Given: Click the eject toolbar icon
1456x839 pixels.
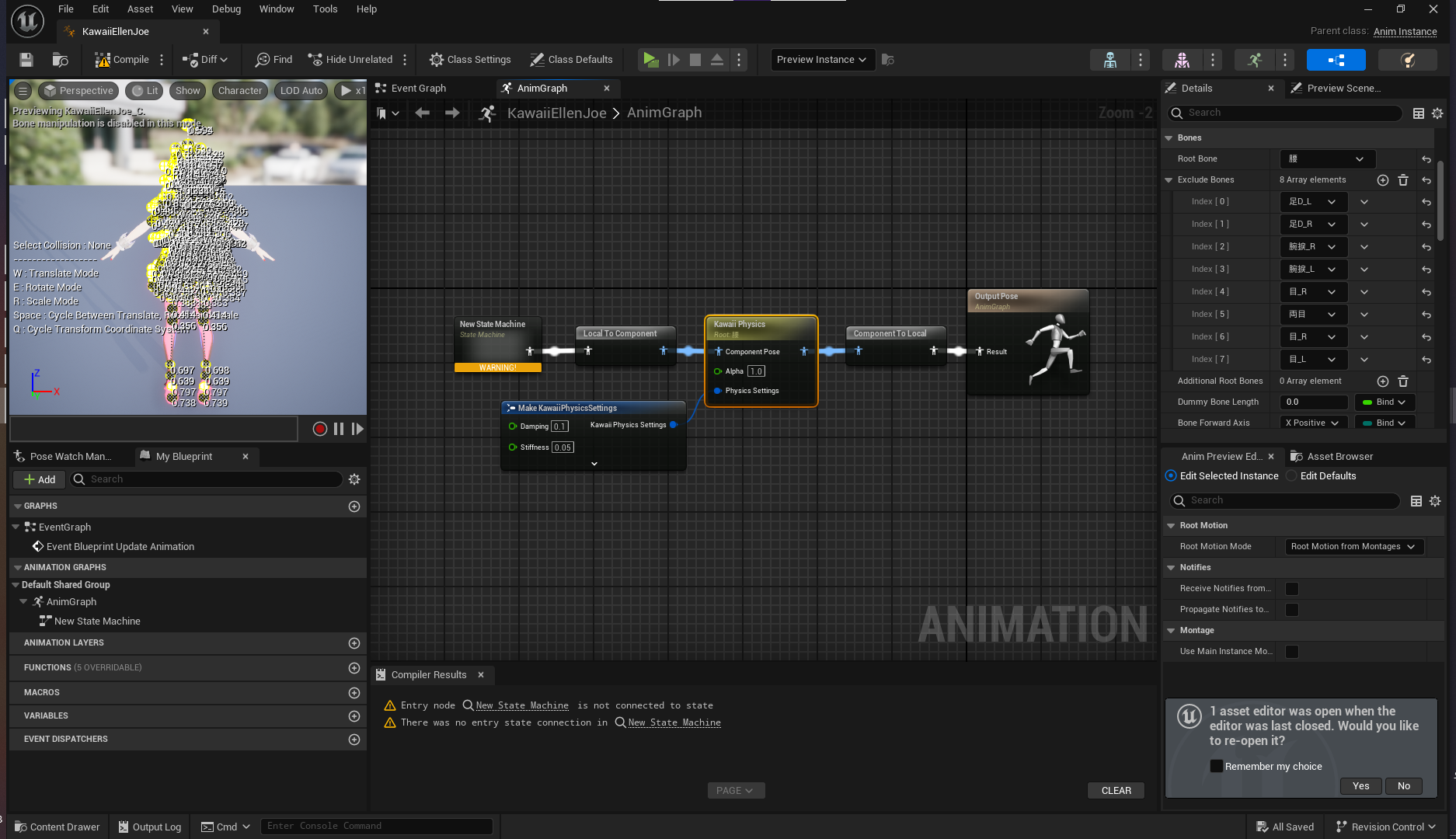Looking at the screenshot, I should [717, 60].
